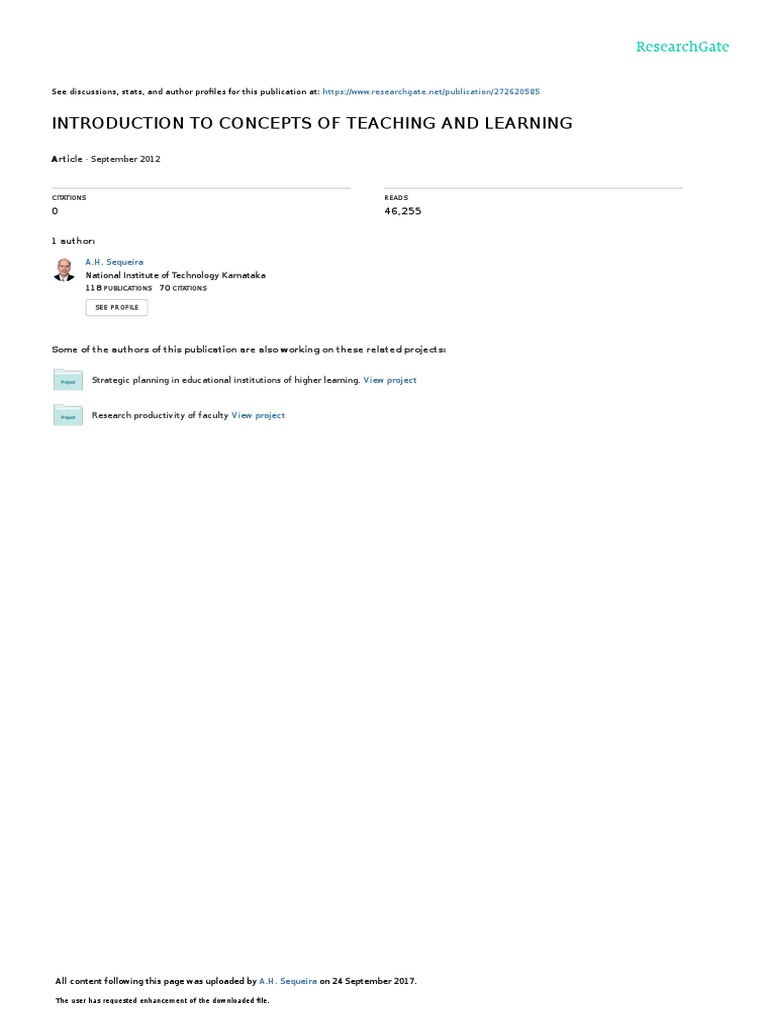Click the 118 publications count
The width and height of the screenshot is (768, 1024).
coord(119,288)
